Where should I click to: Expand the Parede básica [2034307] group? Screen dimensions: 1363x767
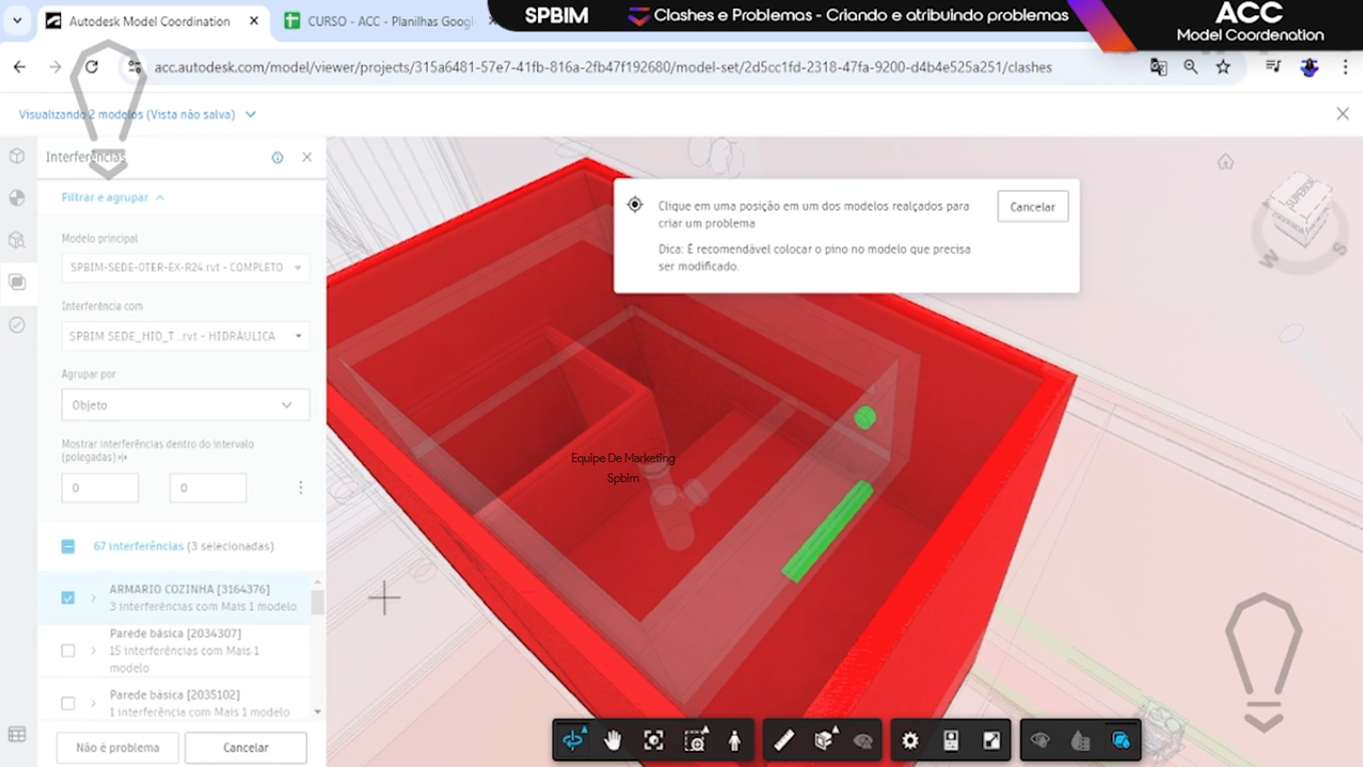coord(94,651)
